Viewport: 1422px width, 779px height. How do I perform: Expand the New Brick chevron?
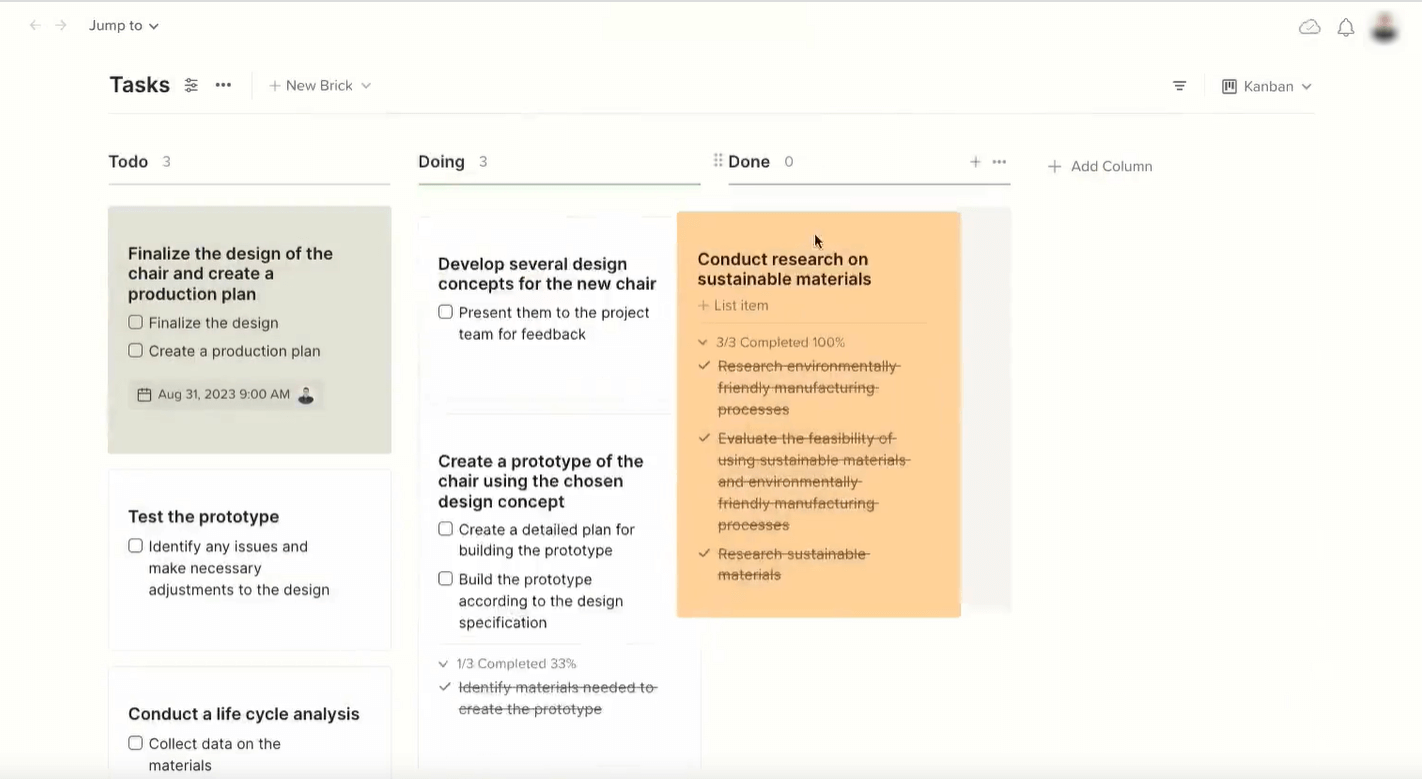[x=366, y=86]
